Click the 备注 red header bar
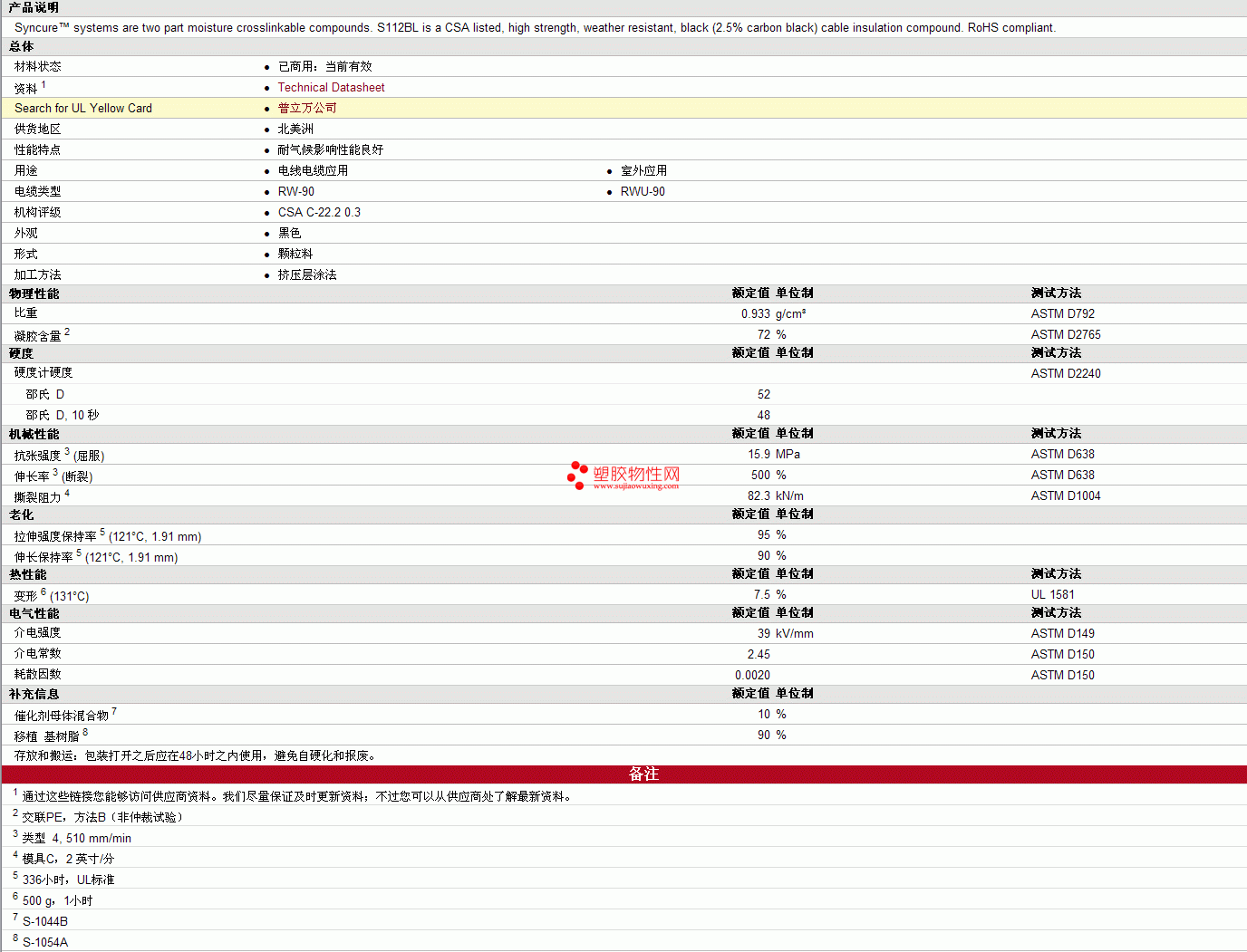Image resolution: width=1247 pixels, height=952 pixels. (x=623, y=774)
